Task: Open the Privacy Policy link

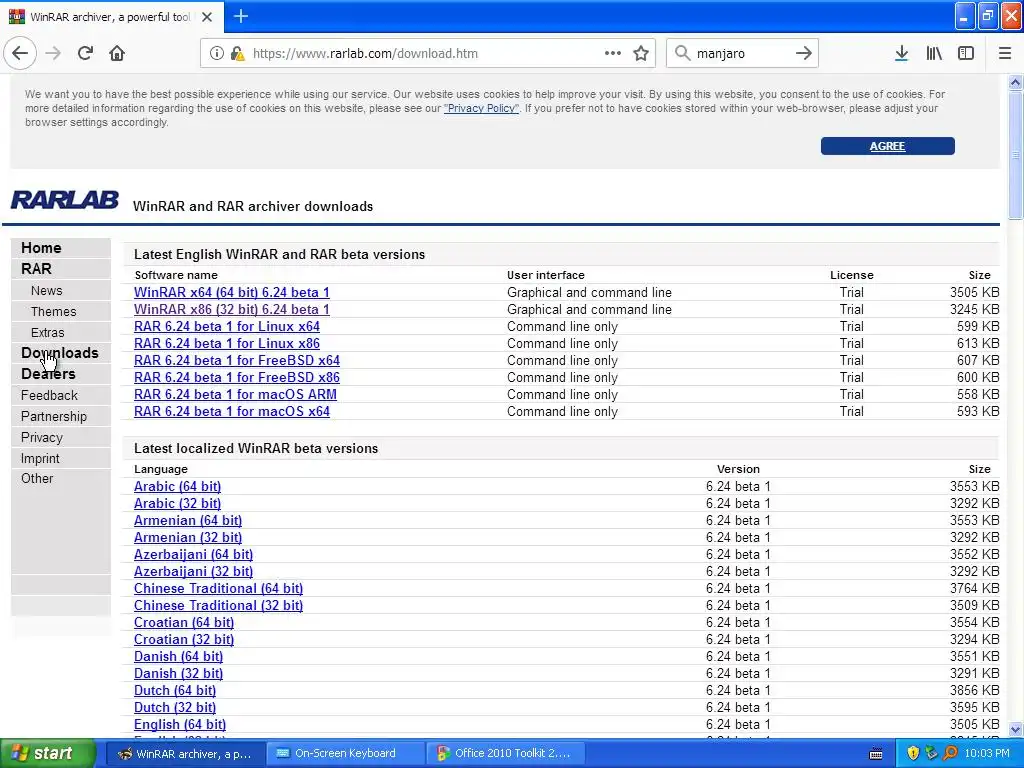Action: point(481,108)
